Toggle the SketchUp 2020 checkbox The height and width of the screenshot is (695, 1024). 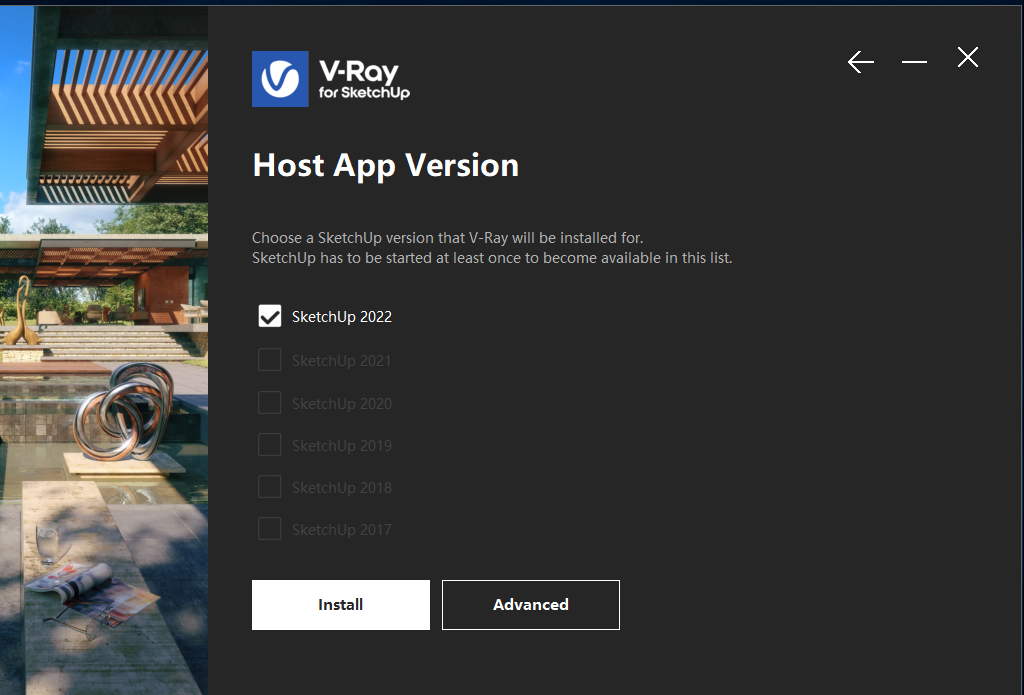pos(270,403)
